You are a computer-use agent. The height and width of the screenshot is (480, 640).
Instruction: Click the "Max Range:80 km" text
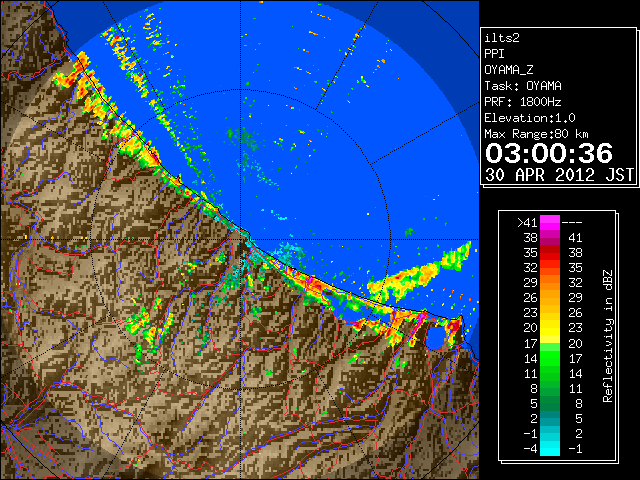[x=536, y=134]
